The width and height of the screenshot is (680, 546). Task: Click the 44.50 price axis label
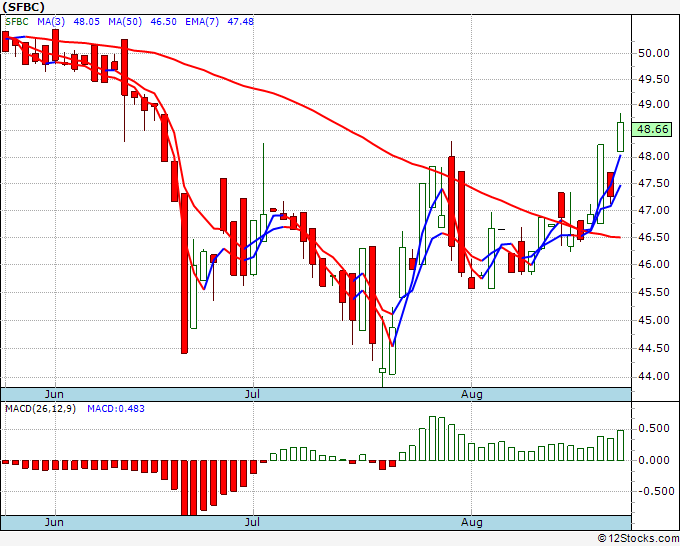point(654,348)
